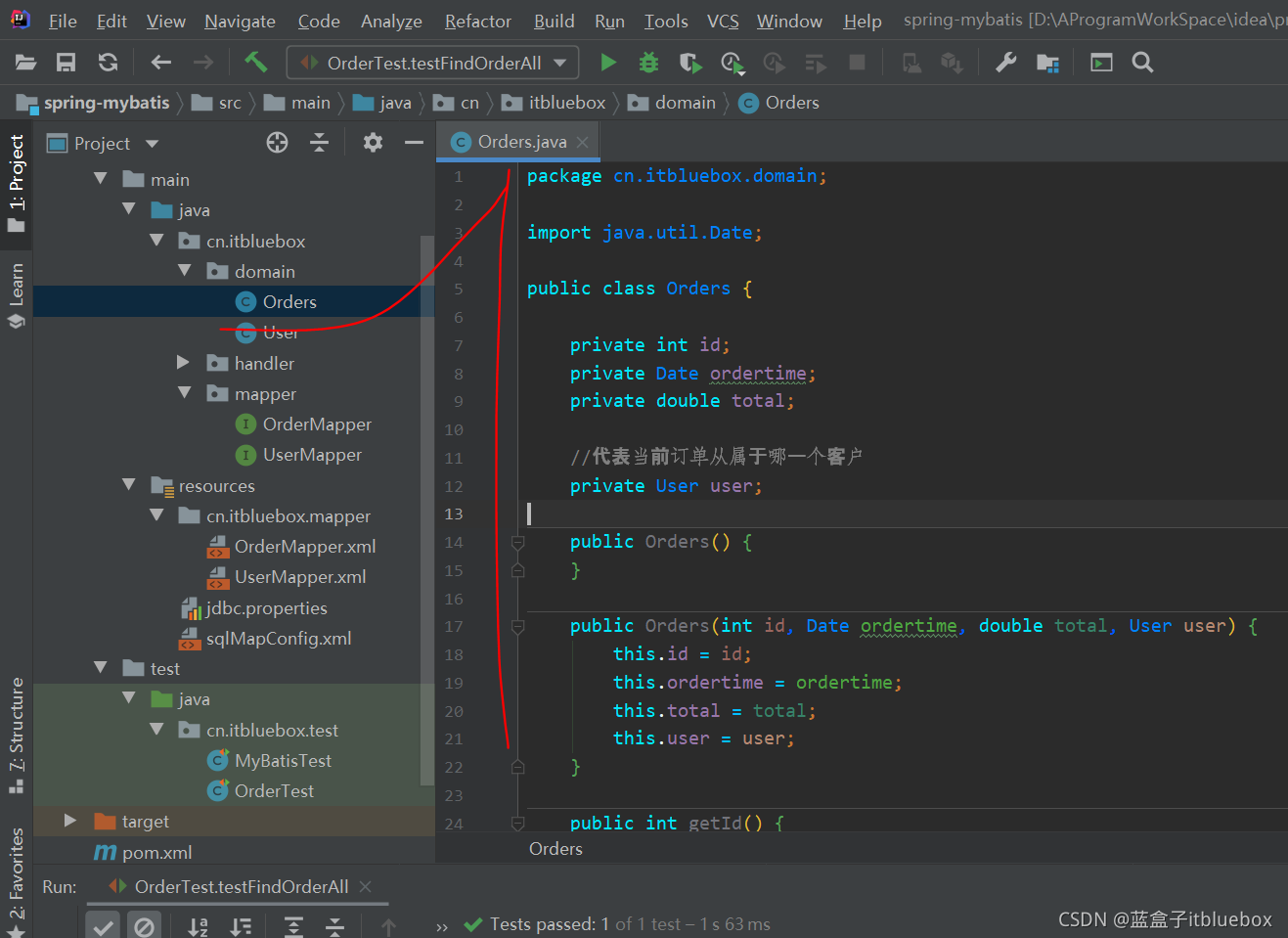Viewport: 1288px width, 938px height.
Task: Open Search Everywhere magnifier icon
Action: click(x=1142, y=63)
